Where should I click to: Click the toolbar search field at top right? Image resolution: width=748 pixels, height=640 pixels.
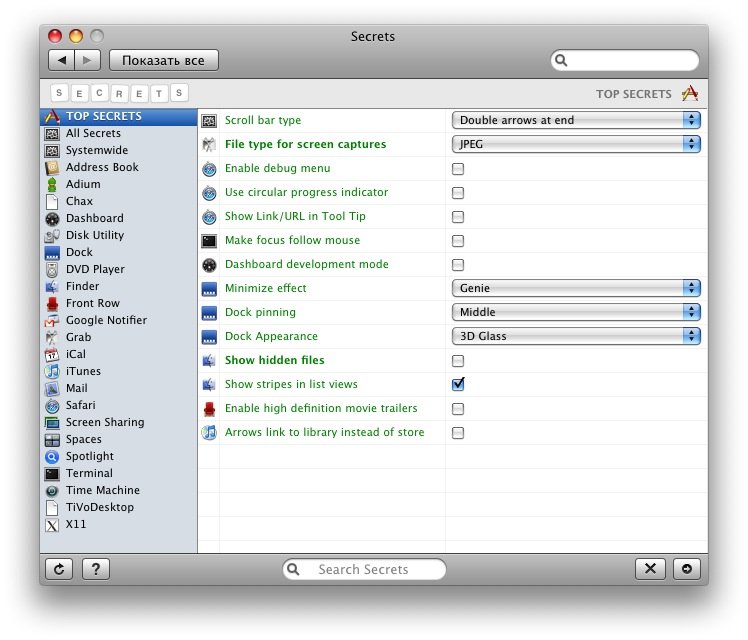[624, 61]
